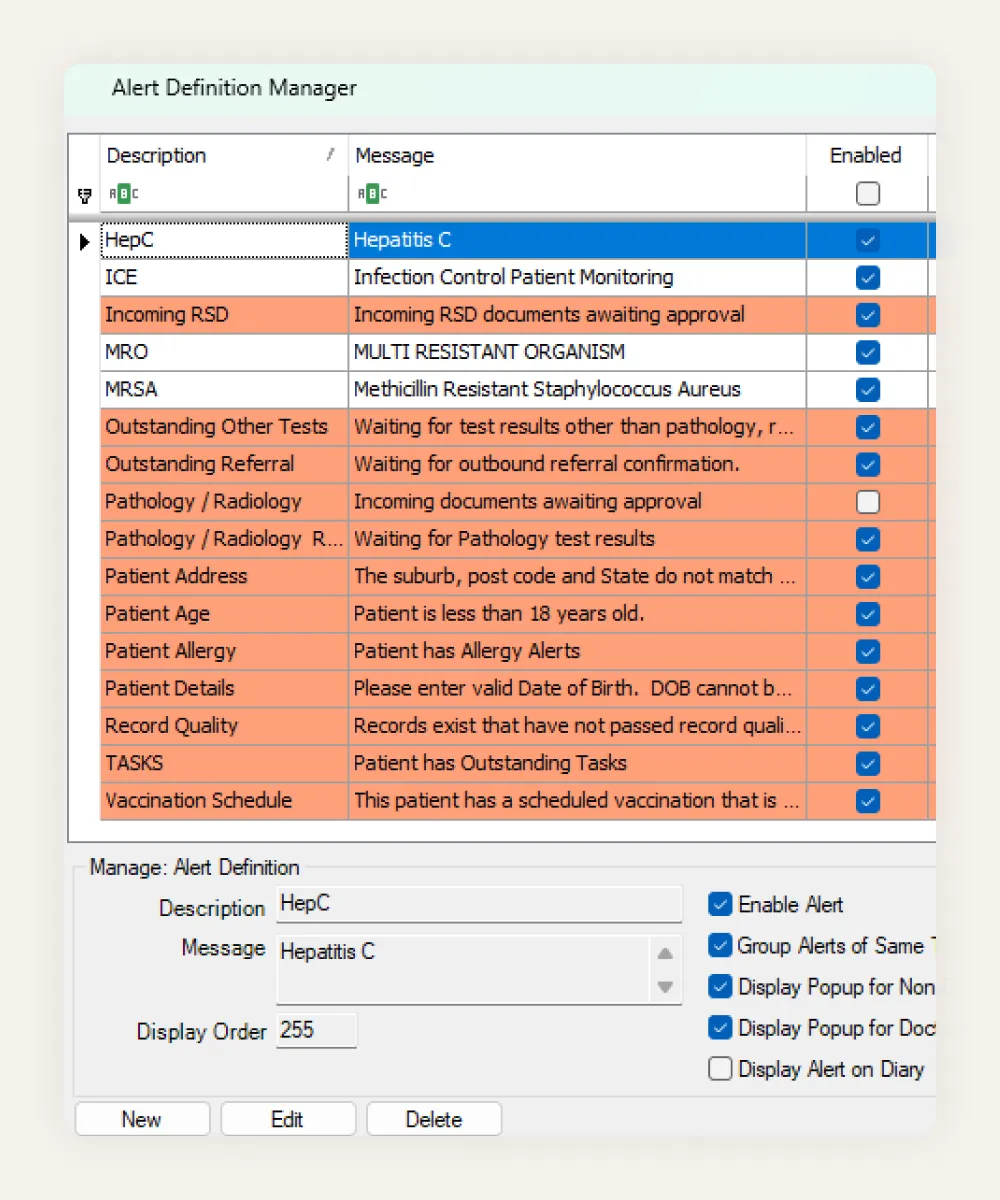
Task: Enable the Incoming documents awaiting approval alert
Action: pos(868,502)
